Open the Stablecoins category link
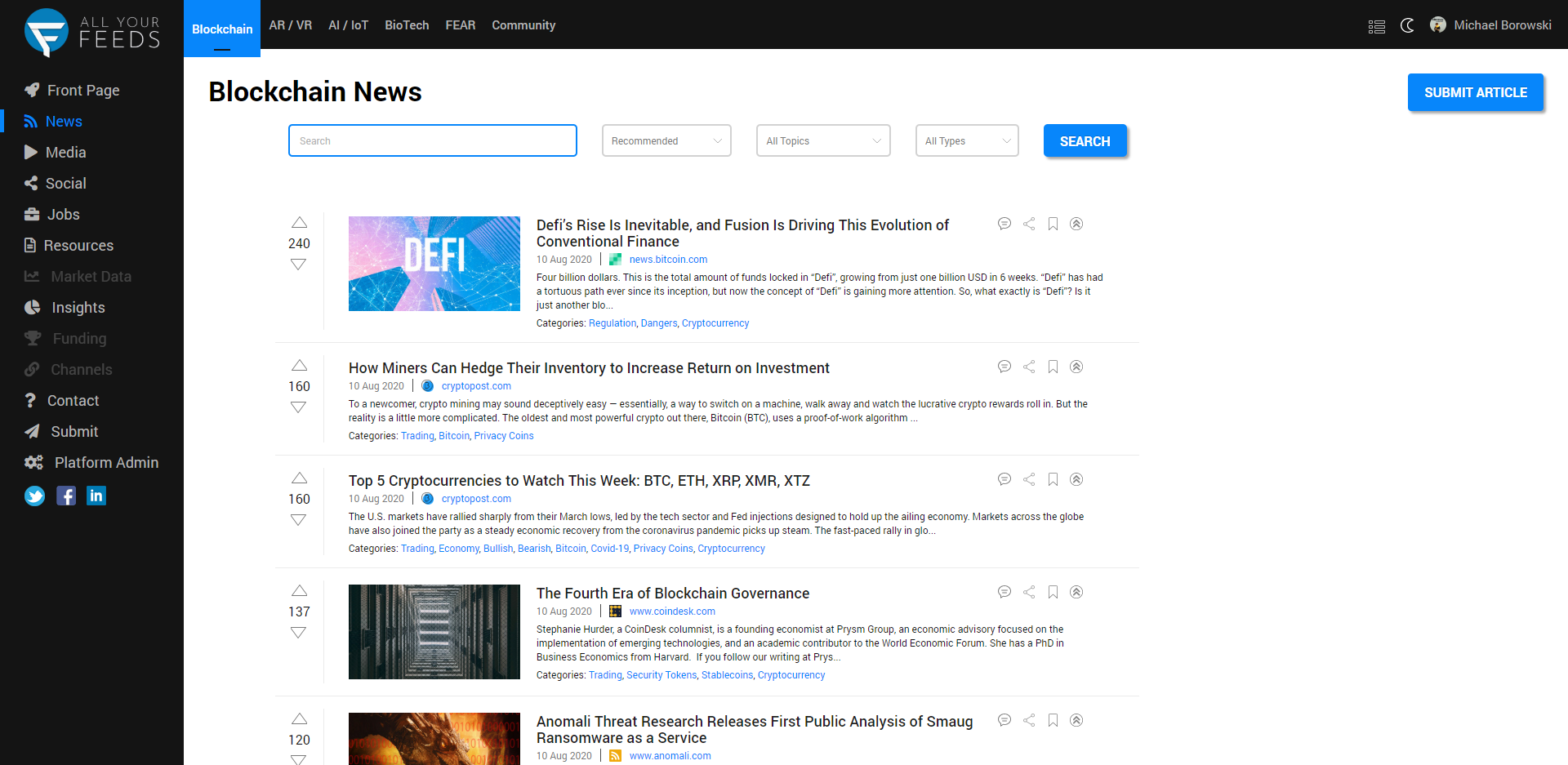Screen dimensions: 1568x765 pos(727,675)
